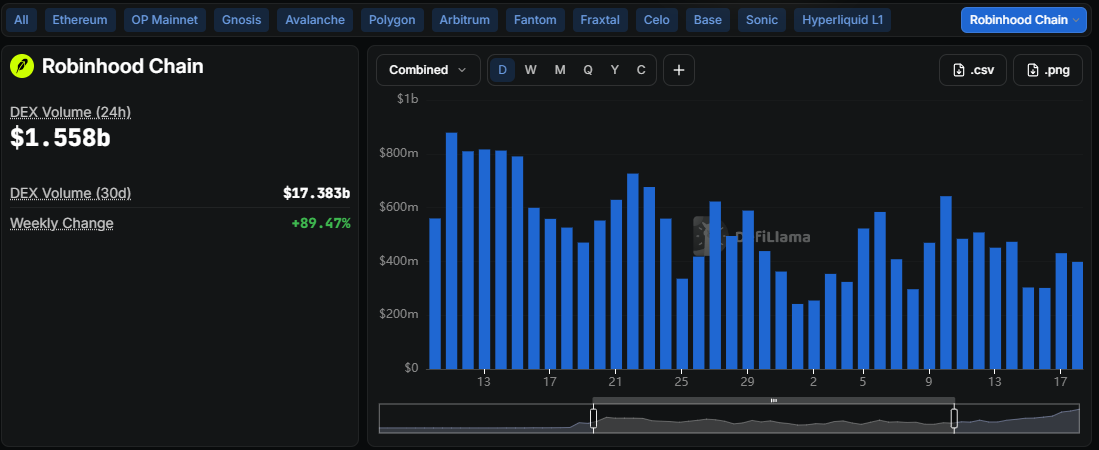Click the right handle of range slider

pyautogui.click(x=954, y=418)
